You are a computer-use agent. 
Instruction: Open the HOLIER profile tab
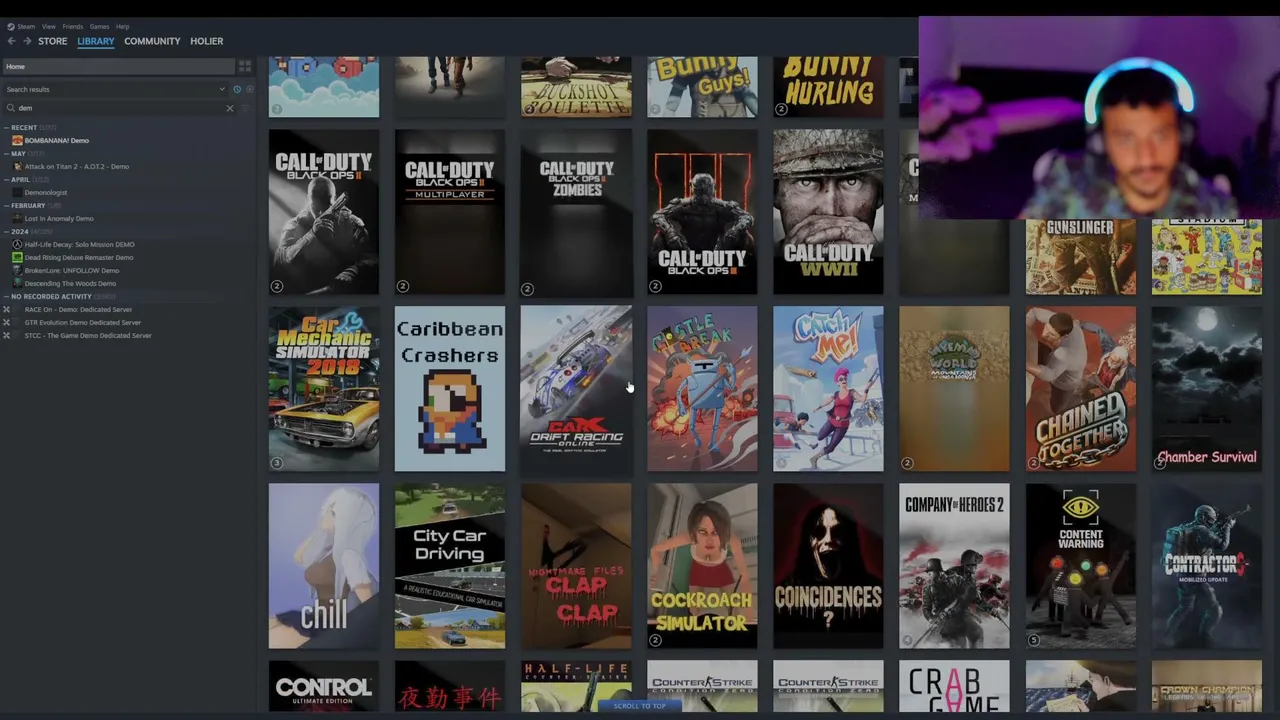pyautogui.click(x=207, y=41)
